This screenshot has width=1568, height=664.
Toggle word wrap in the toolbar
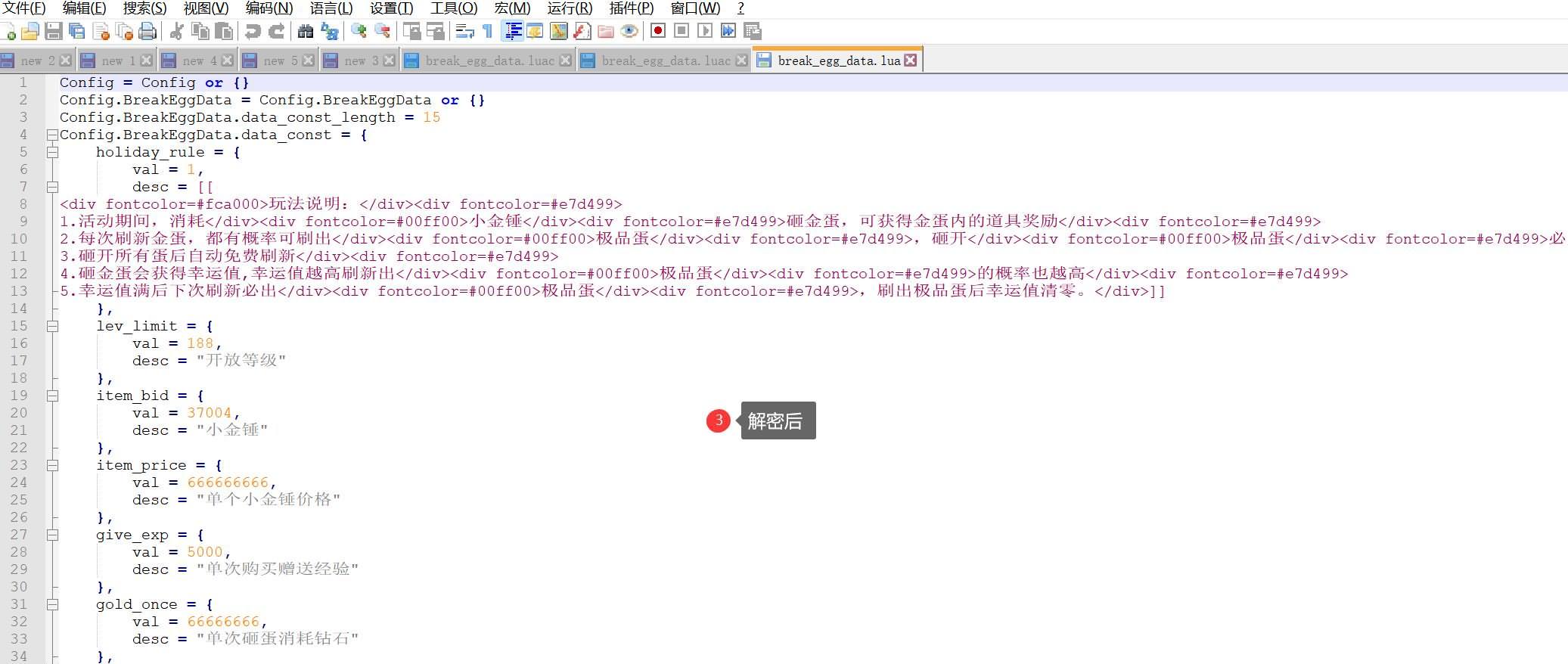tap(464, 31)
